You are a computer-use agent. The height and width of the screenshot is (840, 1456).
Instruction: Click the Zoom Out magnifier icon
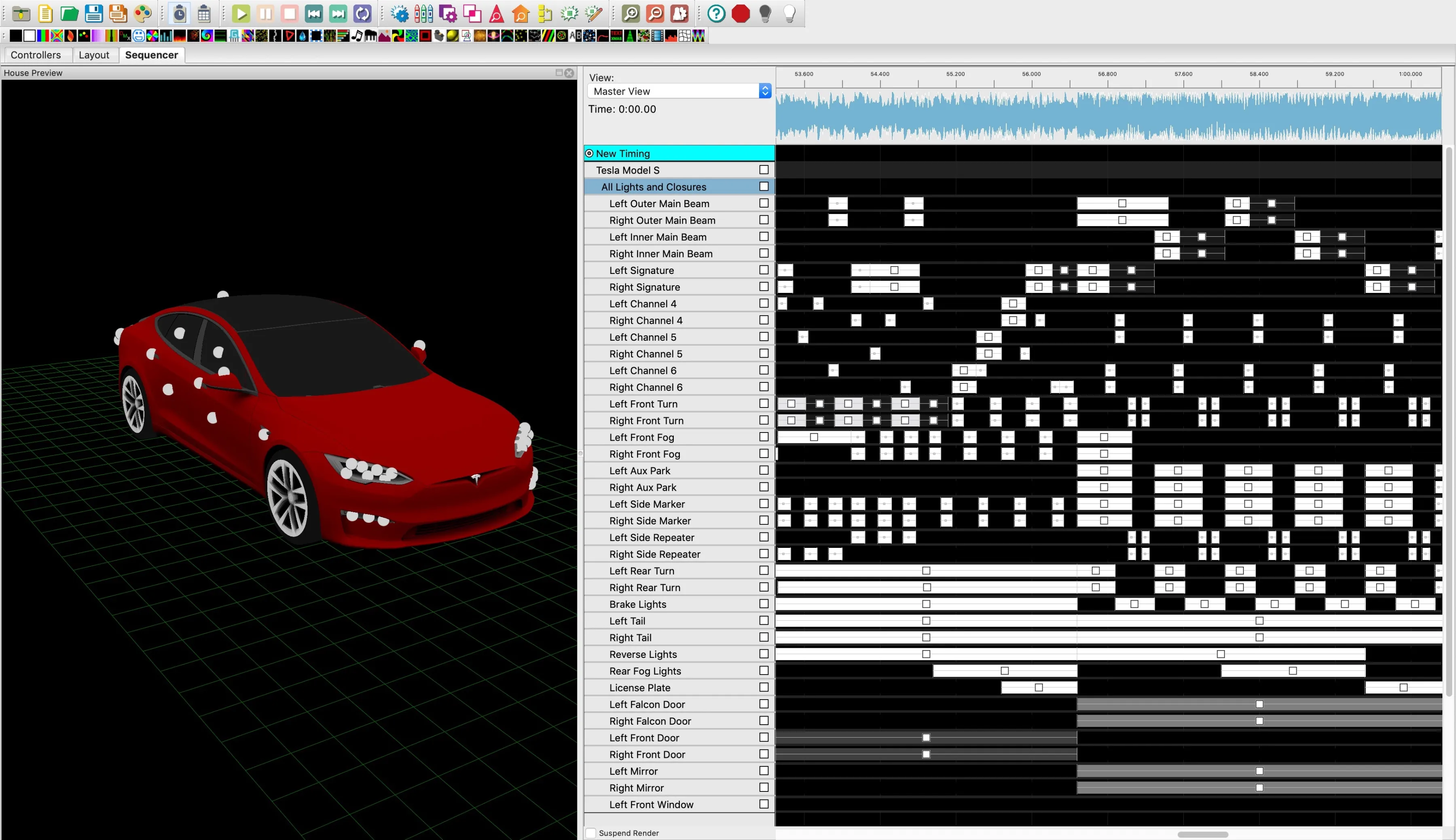click(x=655, y=13)
